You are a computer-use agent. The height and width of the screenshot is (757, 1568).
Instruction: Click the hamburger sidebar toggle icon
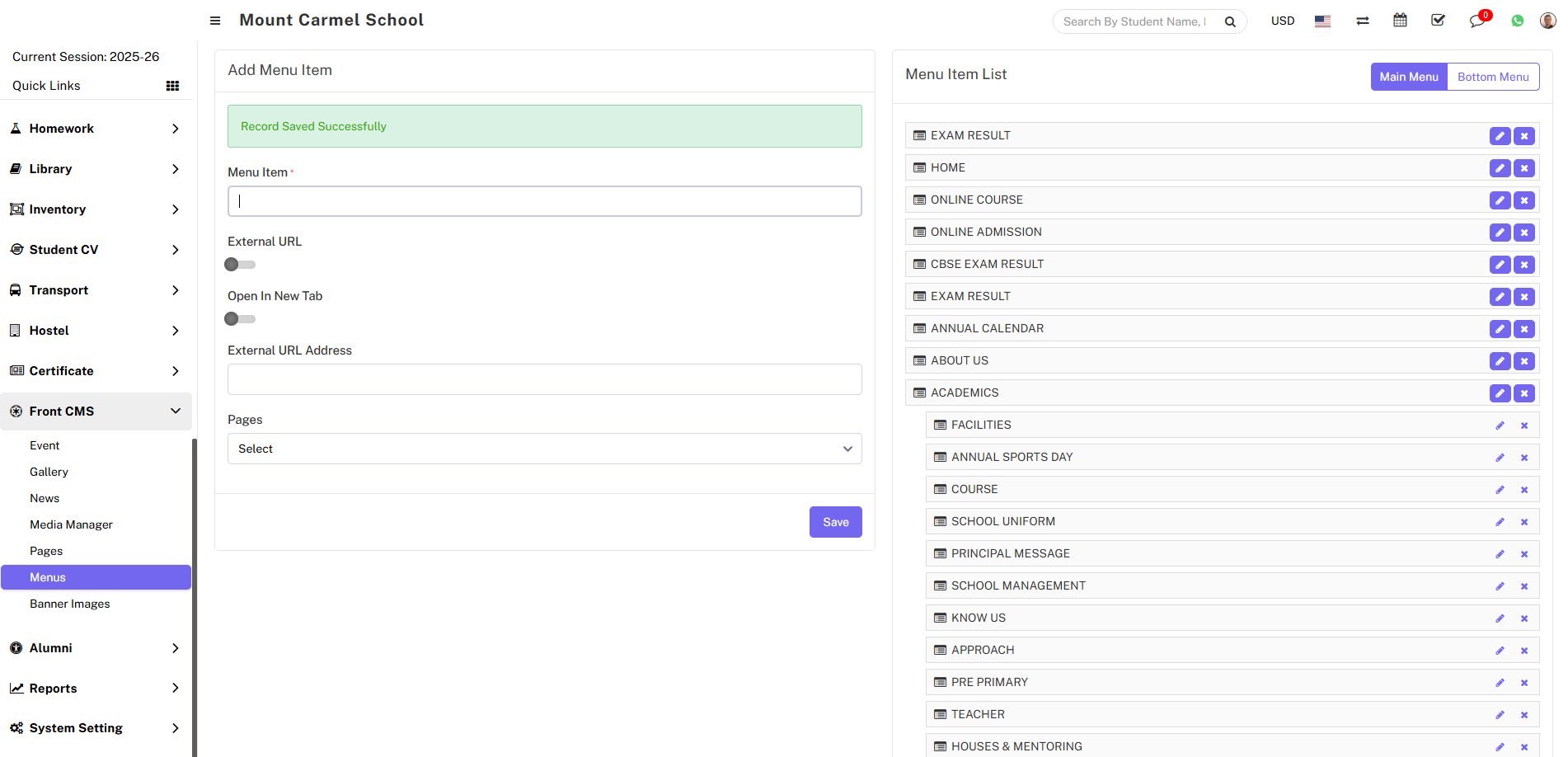tap(215, 21)
